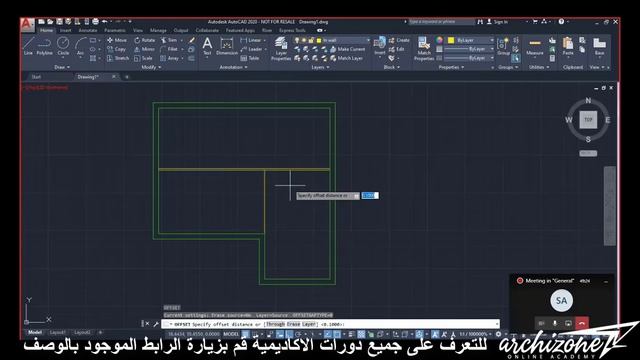
Task: Select the Circle tool
Action: [63, 46]
